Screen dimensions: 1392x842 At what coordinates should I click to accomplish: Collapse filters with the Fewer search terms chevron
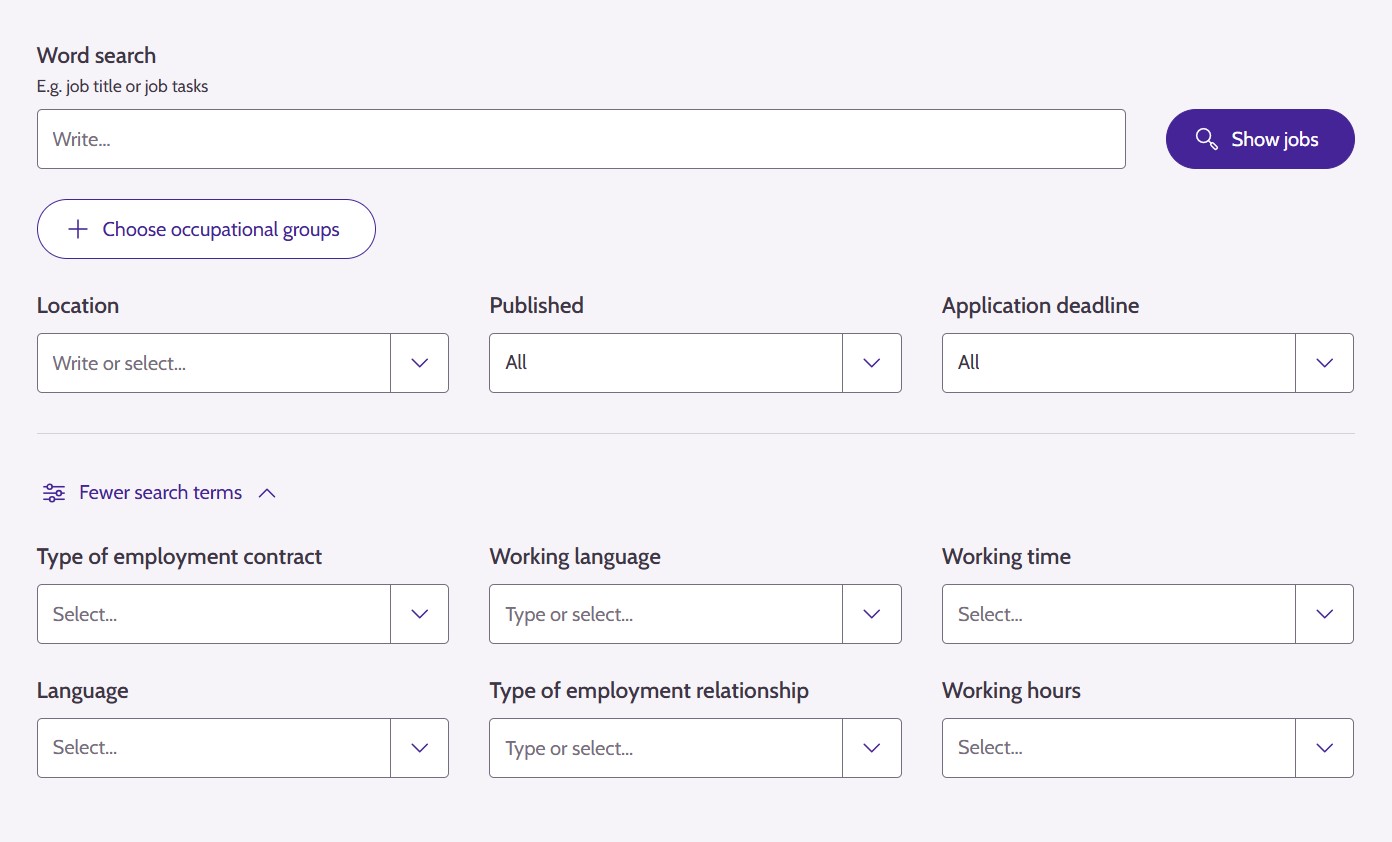point(267,493)
